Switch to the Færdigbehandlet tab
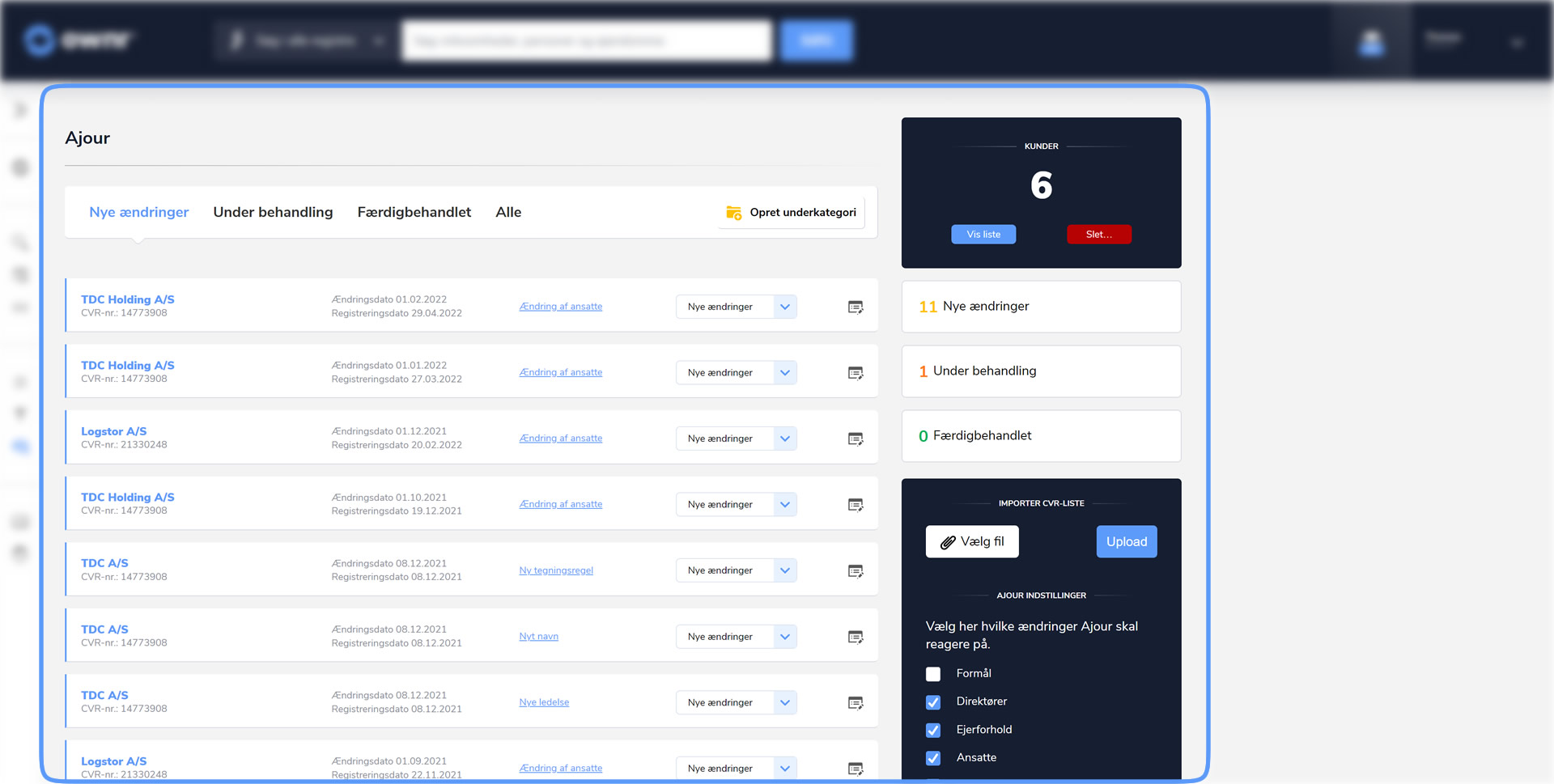The width and height of the screenshot is (1554, 784). [414, 212]
